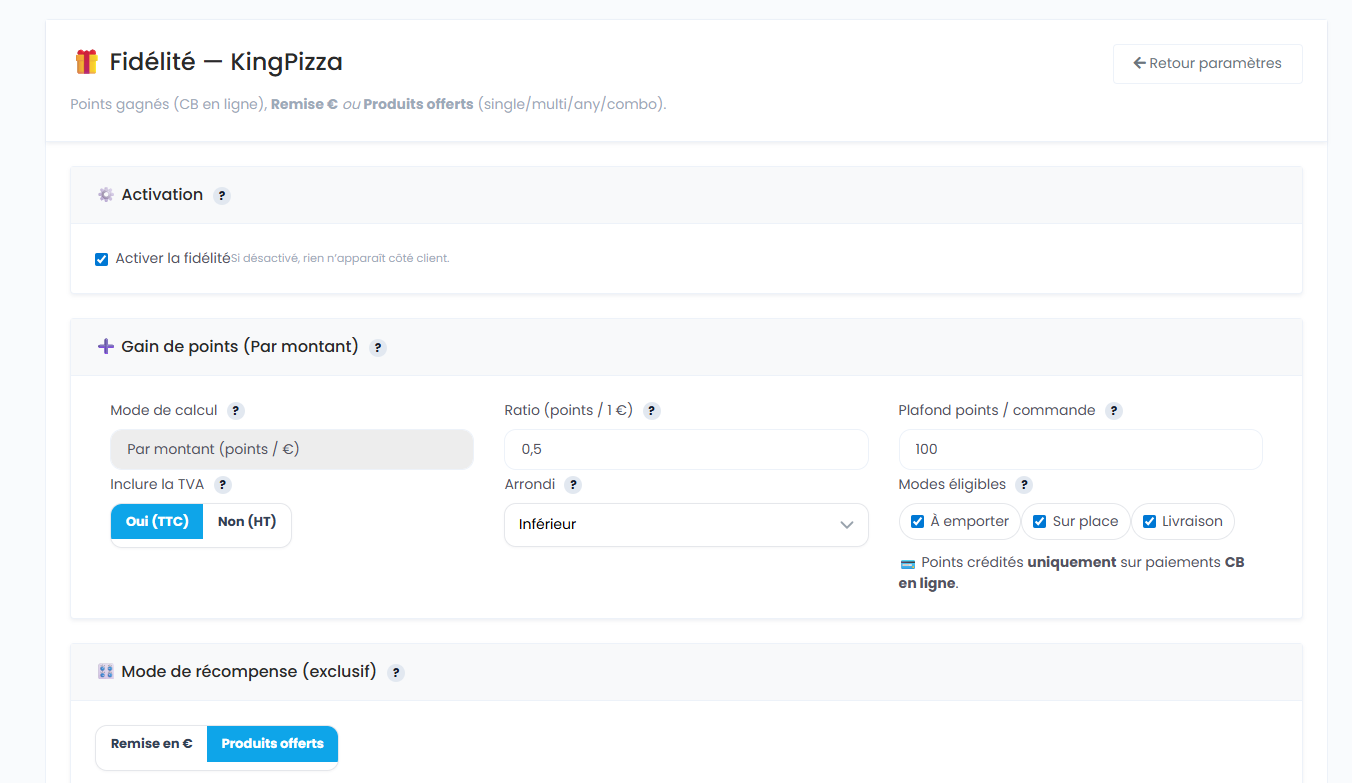The height and width of the screenshot is (783, 1352).
Task: Disable the Livraison eligible mode
Action: (1149, 522)
